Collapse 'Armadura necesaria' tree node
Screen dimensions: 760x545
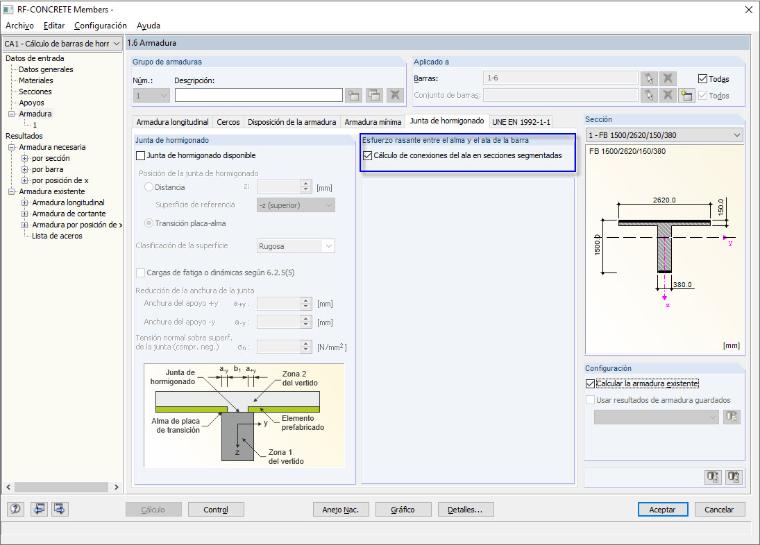(x=12, y=147)
